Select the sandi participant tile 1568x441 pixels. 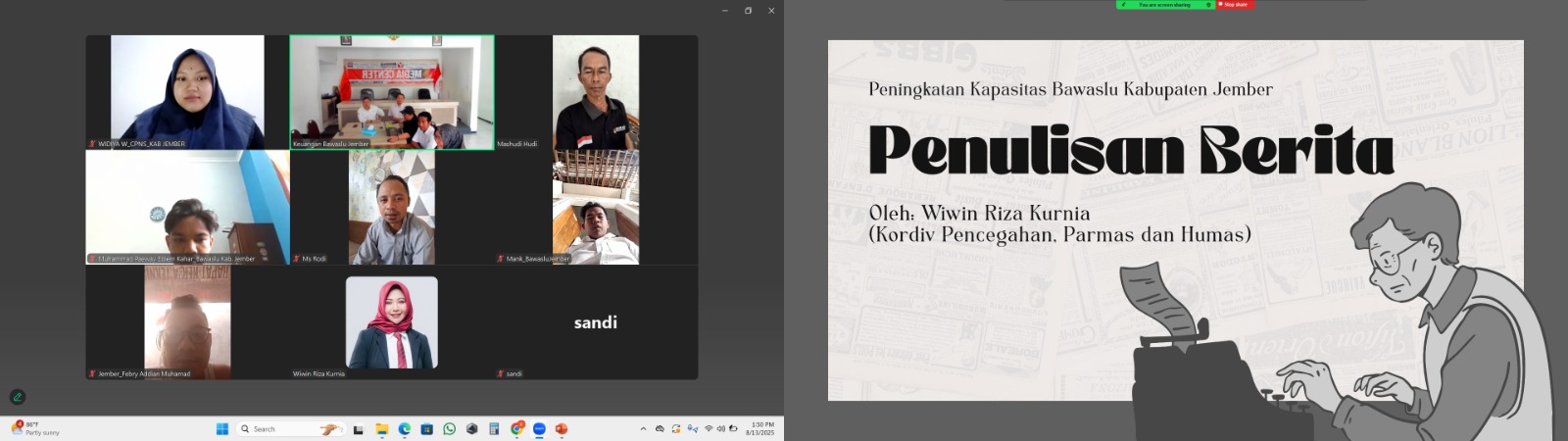pos(596,322)
